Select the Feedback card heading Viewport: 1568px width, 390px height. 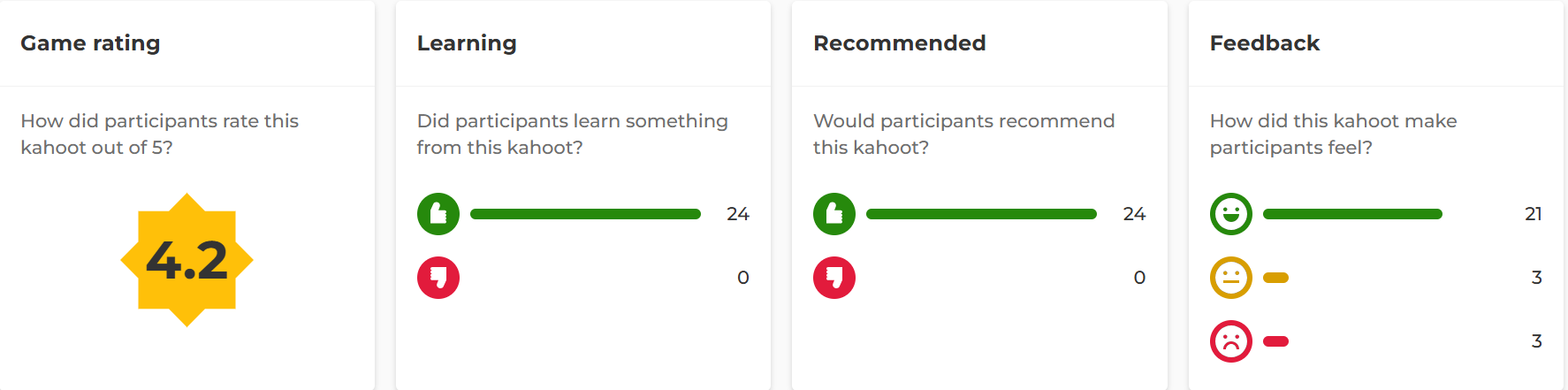pyautogui.click(x=1264, y=43)
